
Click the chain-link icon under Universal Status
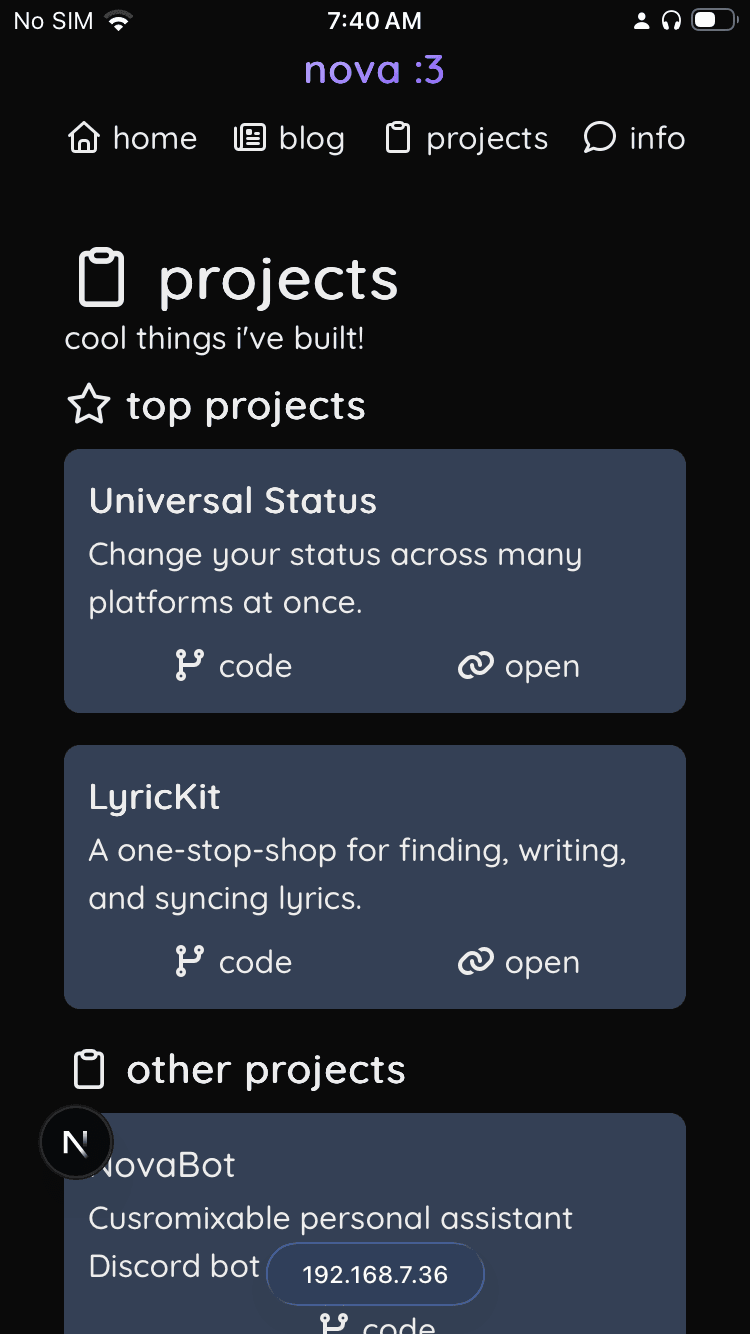click(475, 666)
